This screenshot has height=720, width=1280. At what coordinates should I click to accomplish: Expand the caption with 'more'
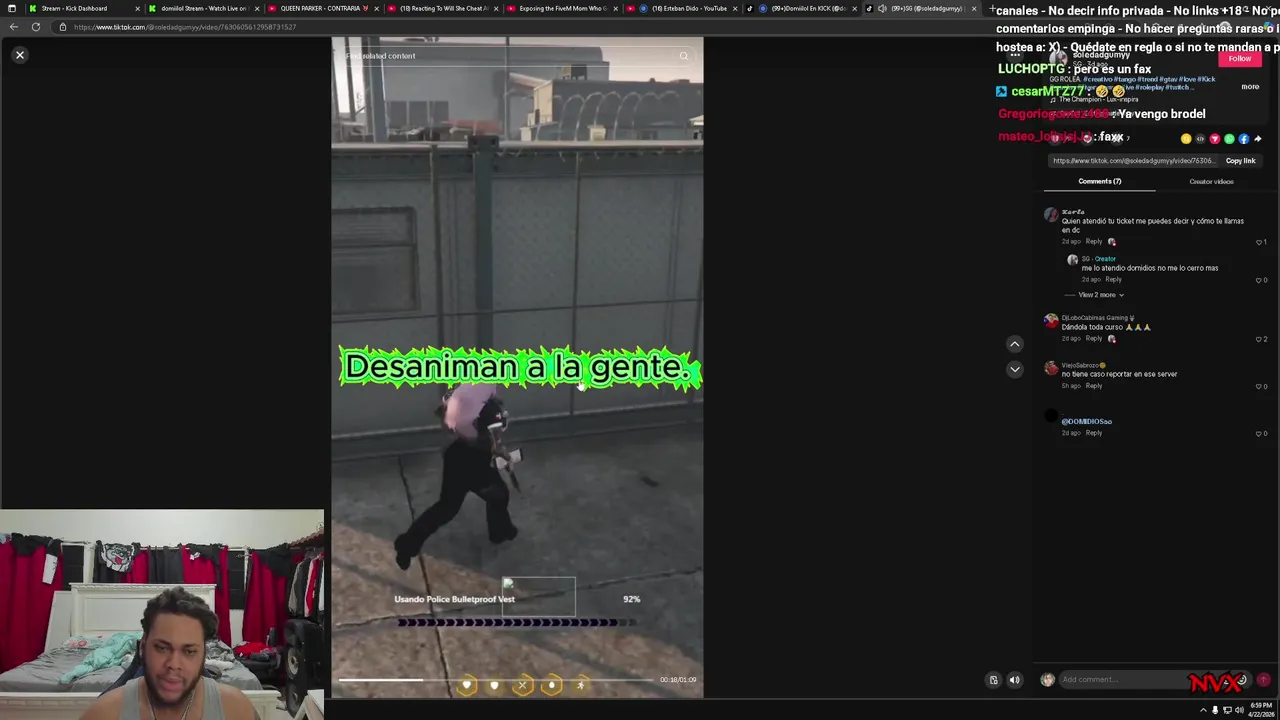tap(1250, 87)
